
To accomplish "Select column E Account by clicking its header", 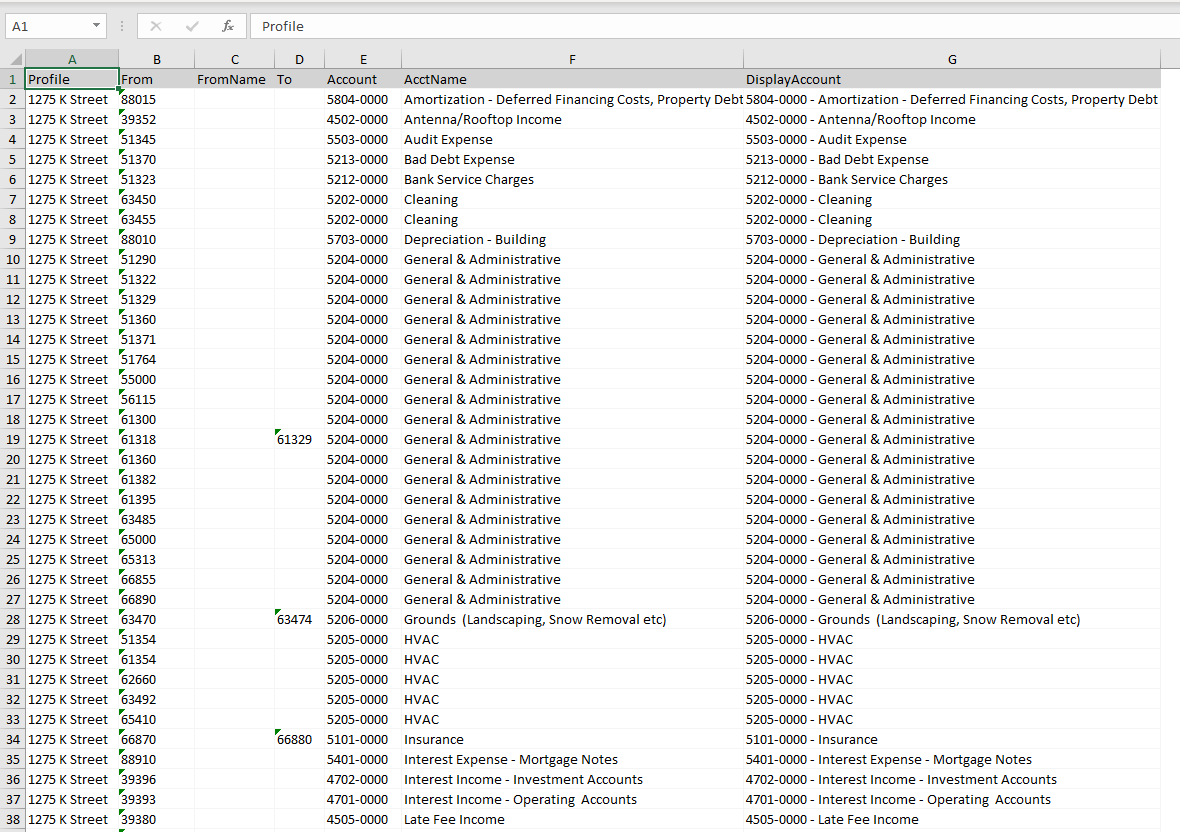I will tap(363, 59).
